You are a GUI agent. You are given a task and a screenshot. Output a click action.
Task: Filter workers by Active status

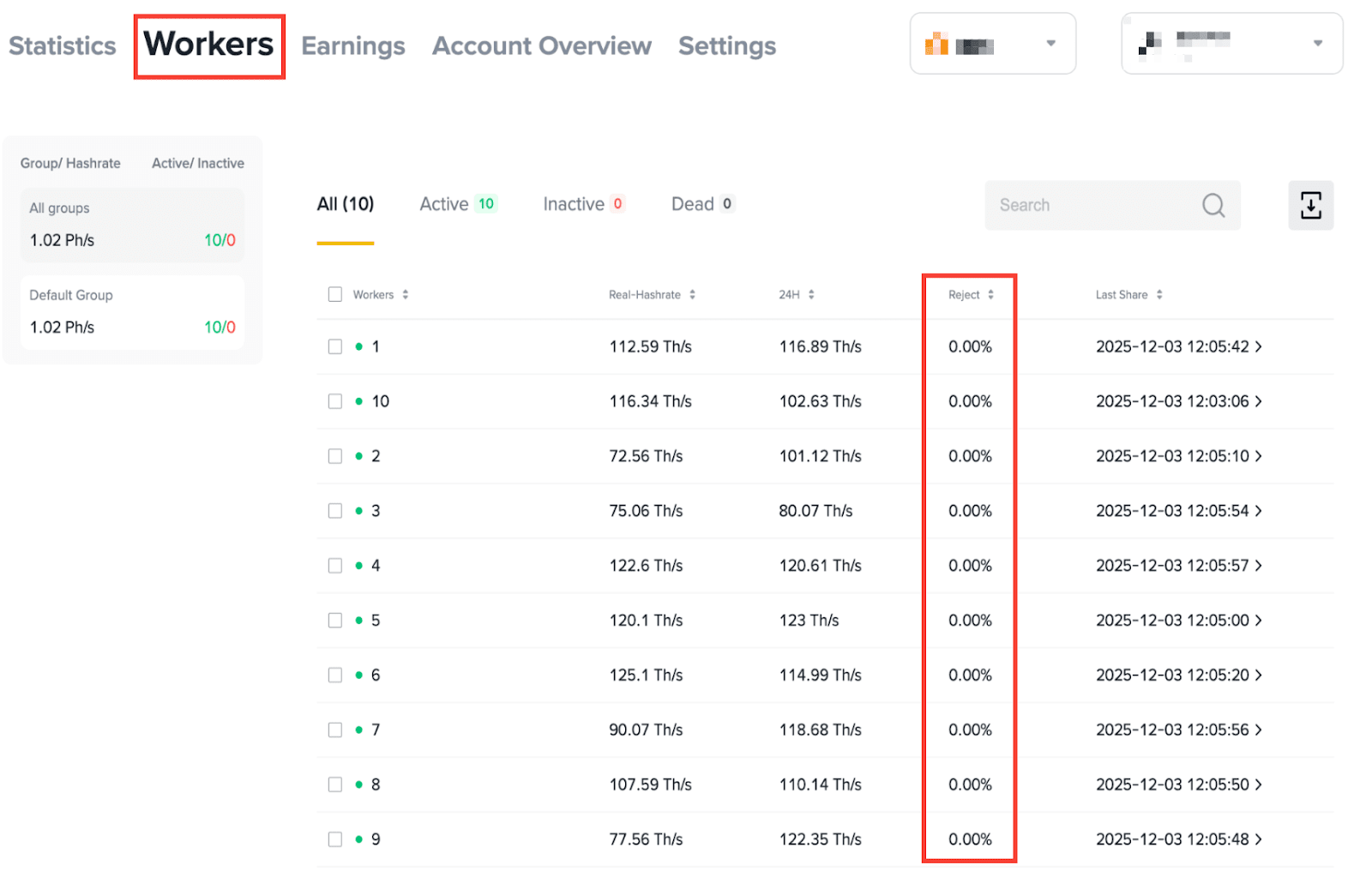click(459, 204)
